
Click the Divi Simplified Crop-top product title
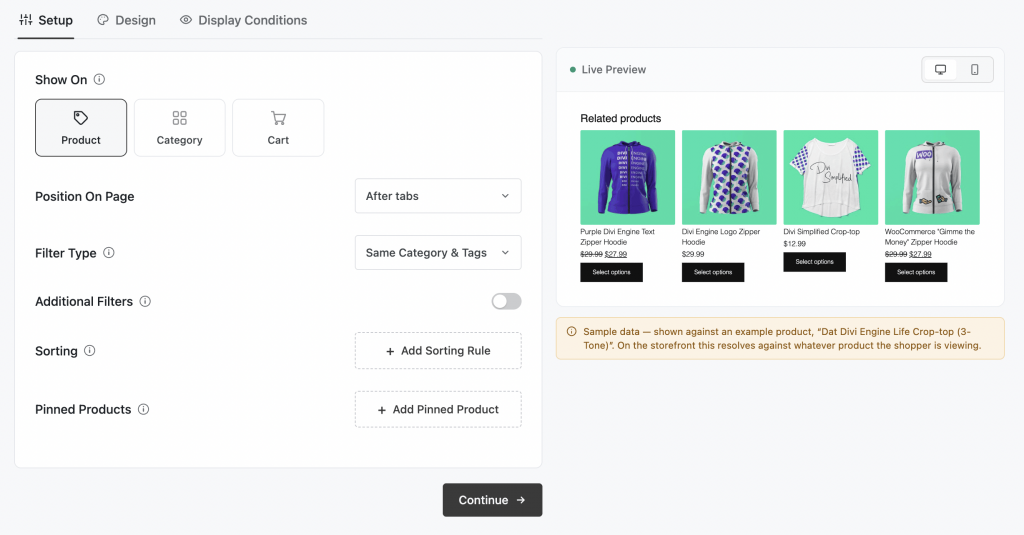coord(822,232)
